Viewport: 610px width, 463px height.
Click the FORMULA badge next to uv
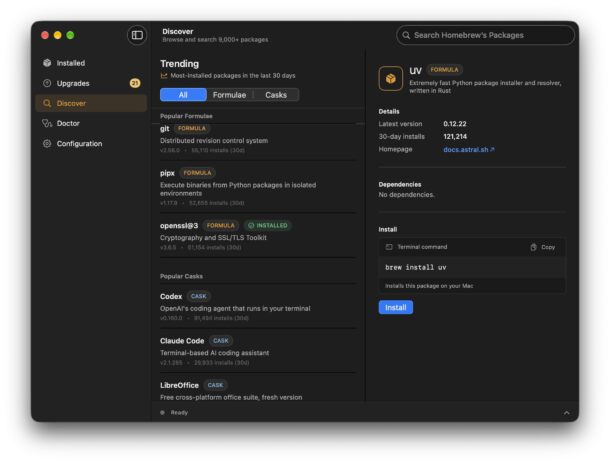[x=444, y=70]
